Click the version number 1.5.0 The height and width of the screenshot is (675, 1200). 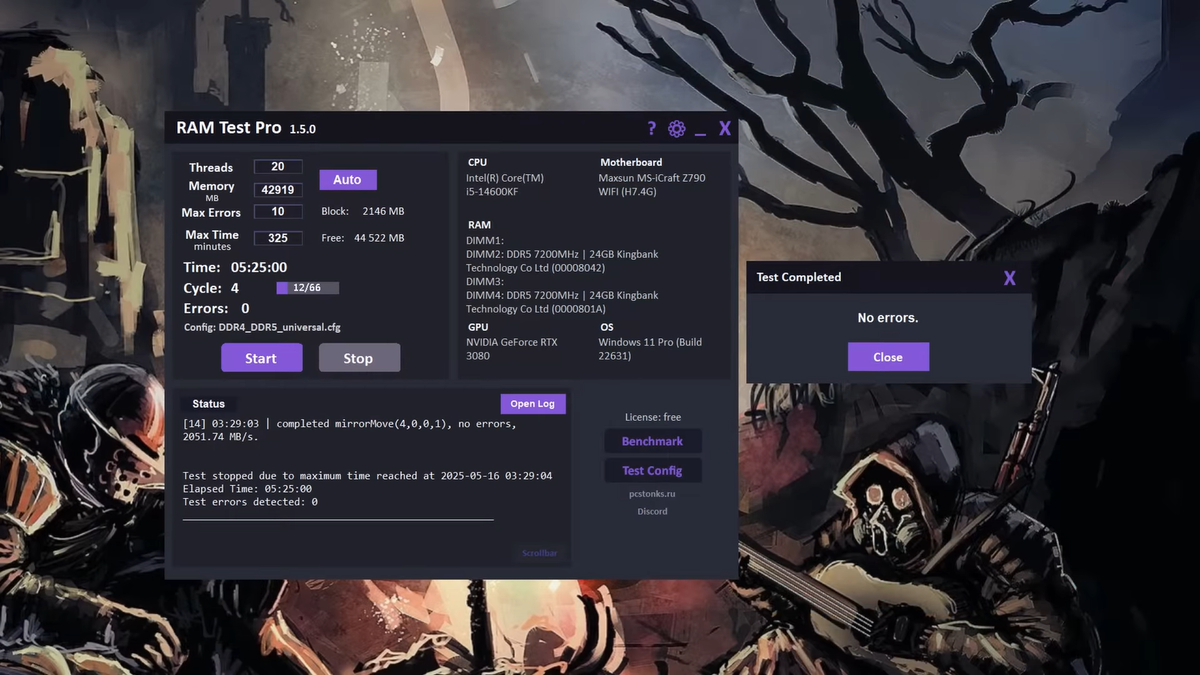point(303,129)
